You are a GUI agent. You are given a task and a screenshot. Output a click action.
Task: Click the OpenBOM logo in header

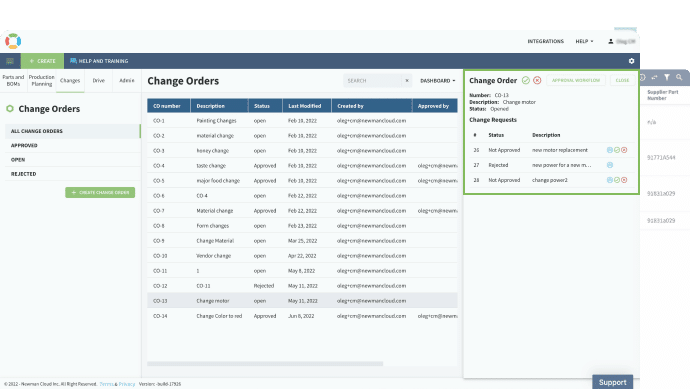[x=13, y=41]
